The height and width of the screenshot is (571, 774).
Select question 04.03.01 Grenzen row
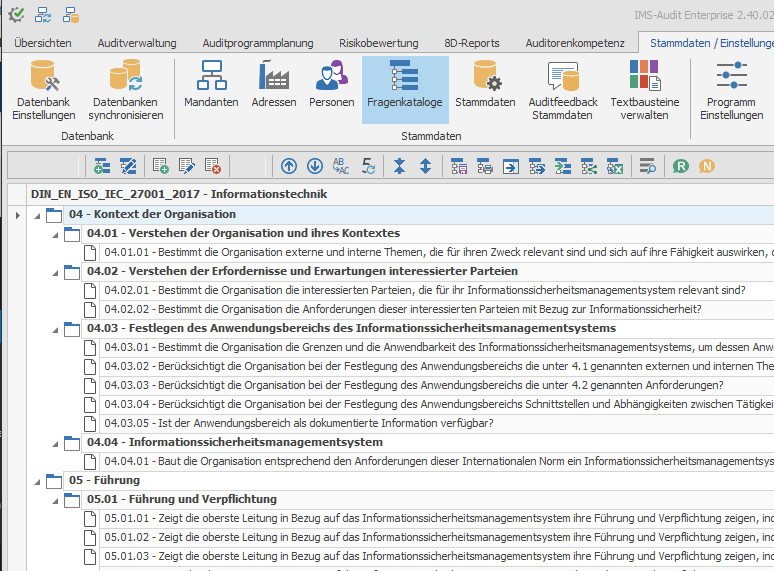pyautogui.click(x=437, y=347)
